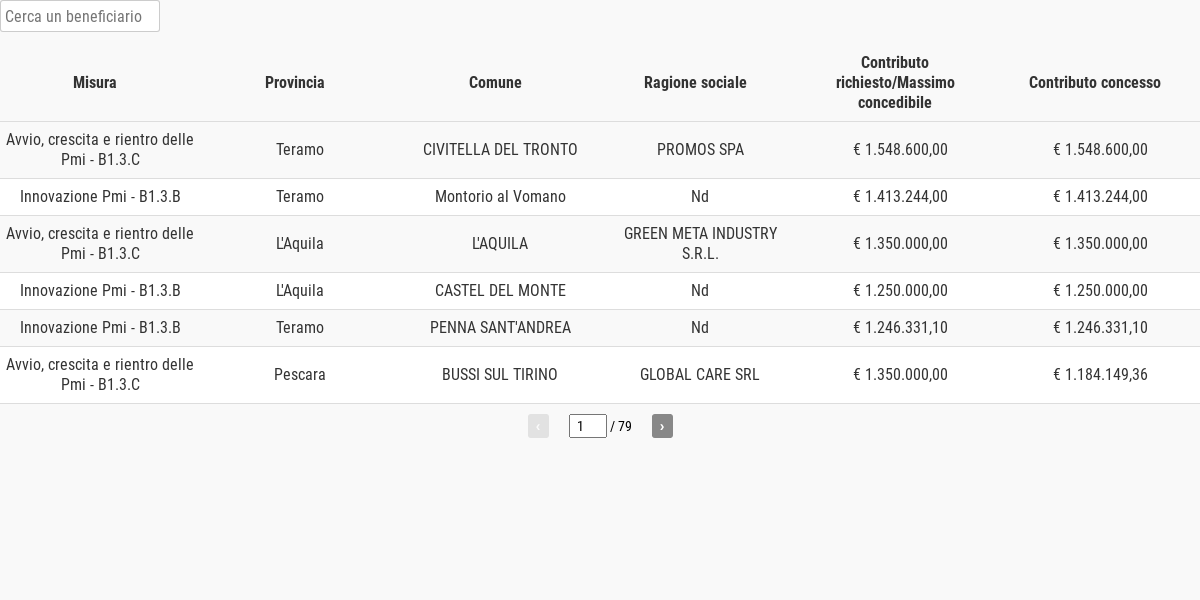The height and width of the screenshot is (600, 1200).
Task: Click the 'Cerca un beneficiario' search field
Action: pyautogui.click(x=80, y=16)
